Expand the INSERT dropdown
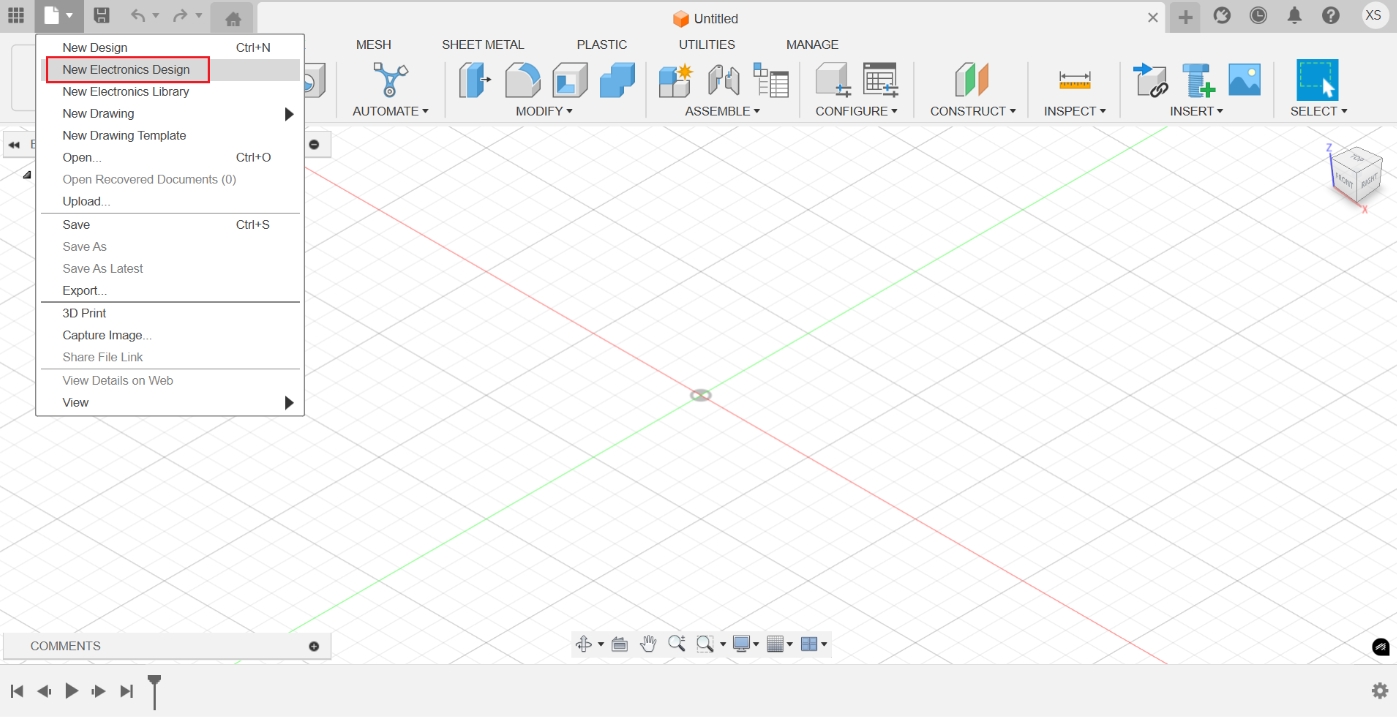The height and width of the screenshot is (719, 1397). (1196, 111)
